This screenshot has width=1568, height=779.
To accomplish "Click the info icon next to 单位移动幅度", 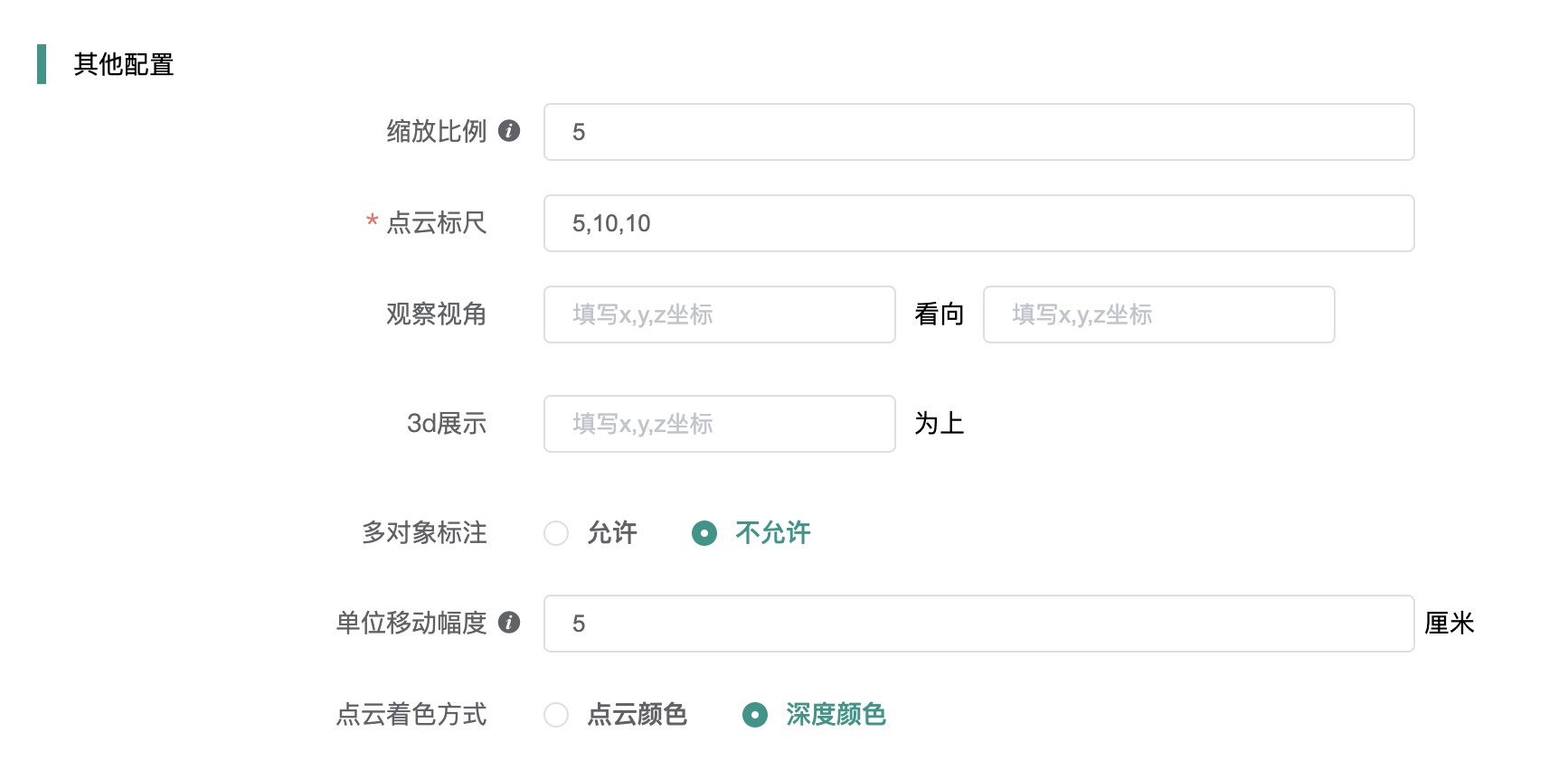I will 509,623.
